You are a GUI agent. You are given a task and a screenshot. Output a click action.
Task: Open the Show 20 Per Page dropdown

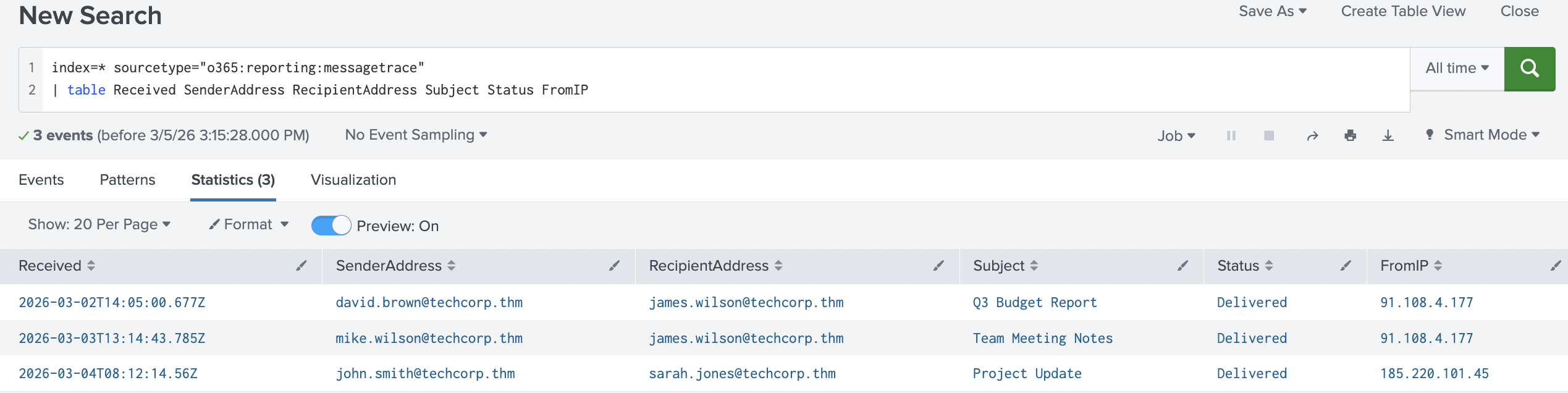click(99, 224)
